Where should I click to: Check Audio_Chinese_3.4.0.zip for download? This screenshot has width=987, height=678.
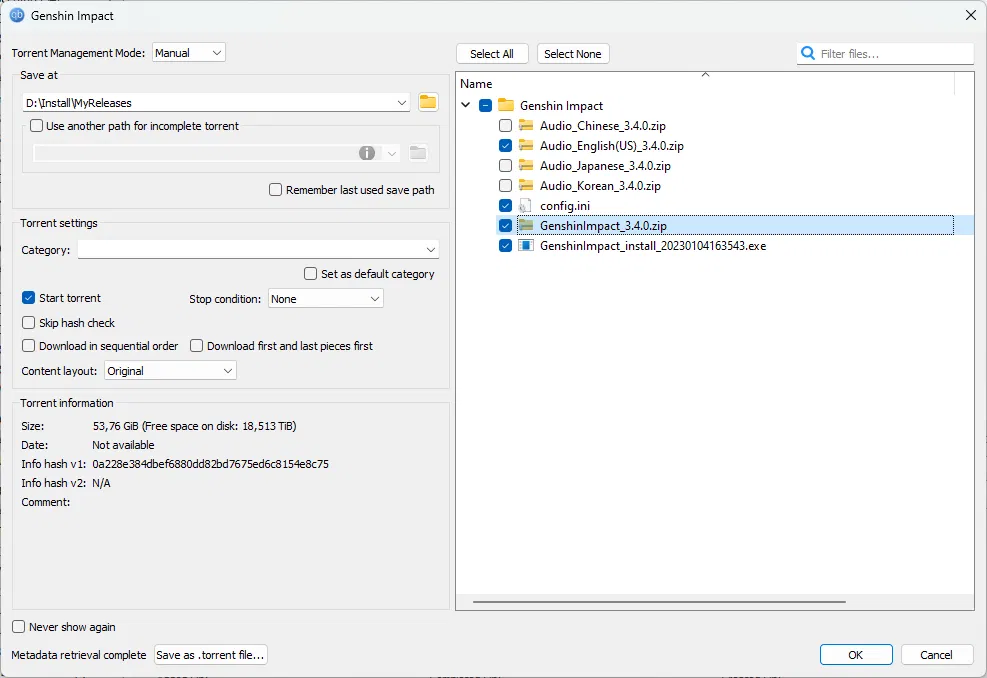click(x=505, y=125)
